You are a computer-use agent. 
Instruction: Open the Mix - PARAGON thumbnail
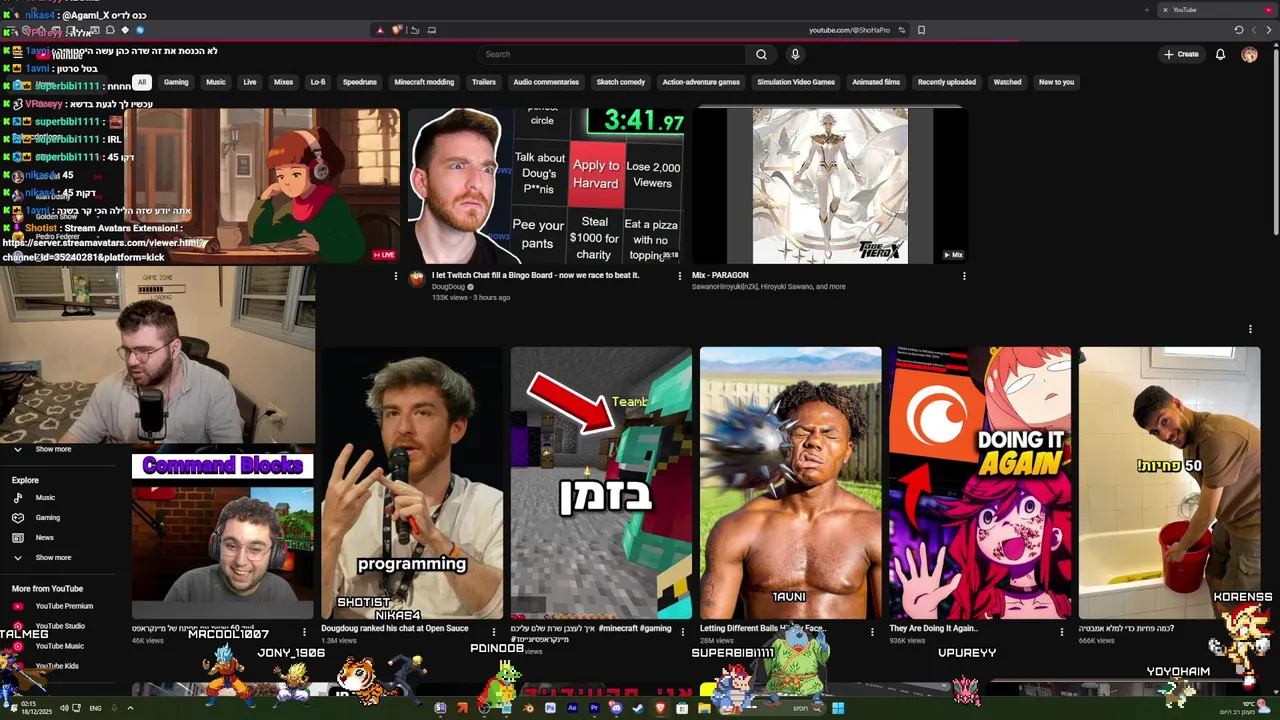pos(830,186)
